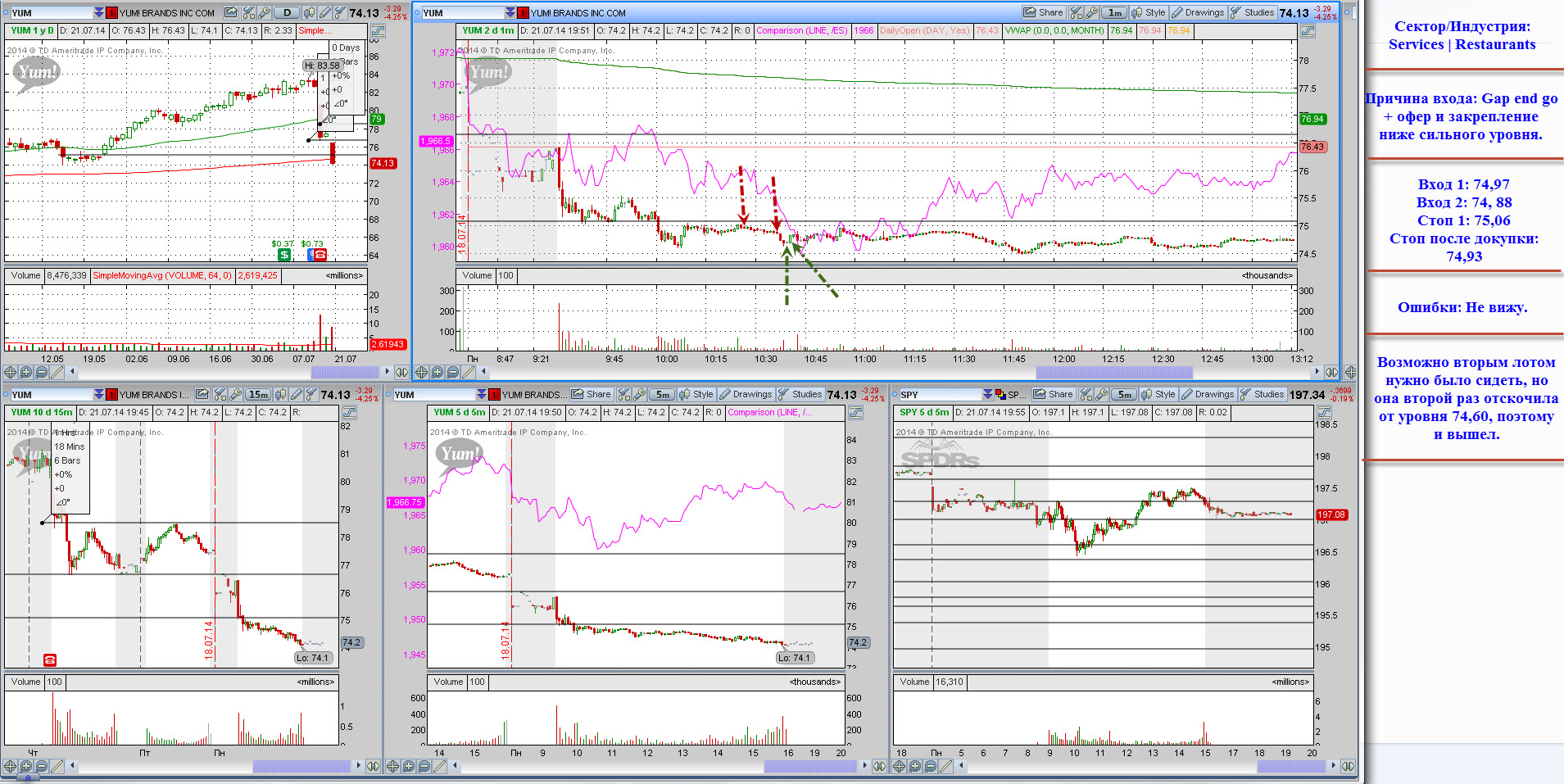Open Studies menu on SPY chart

point(1263,395)
